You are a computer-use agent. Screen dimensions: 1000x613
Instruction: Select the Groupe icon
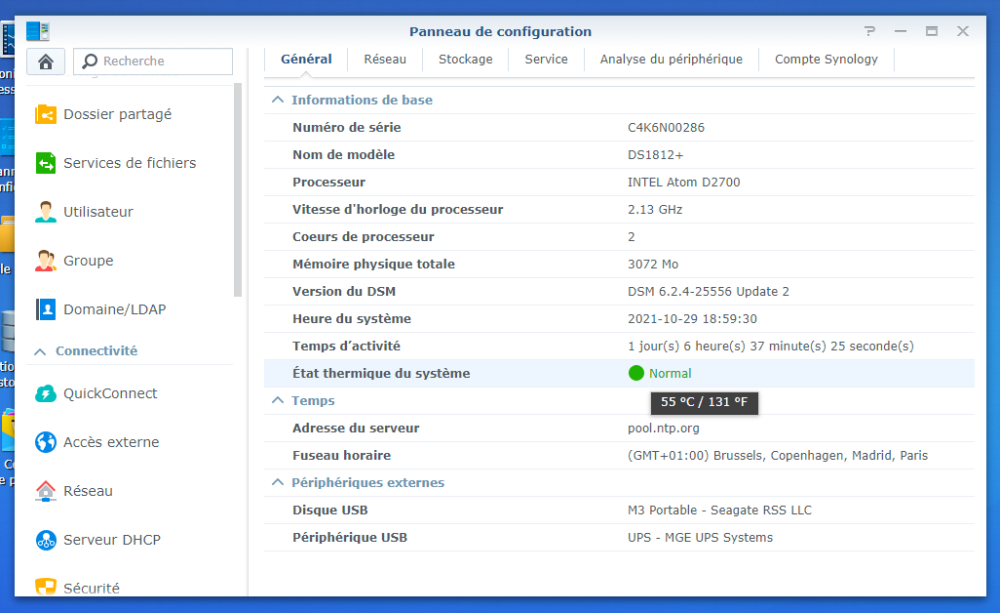[x=45, y=261]
